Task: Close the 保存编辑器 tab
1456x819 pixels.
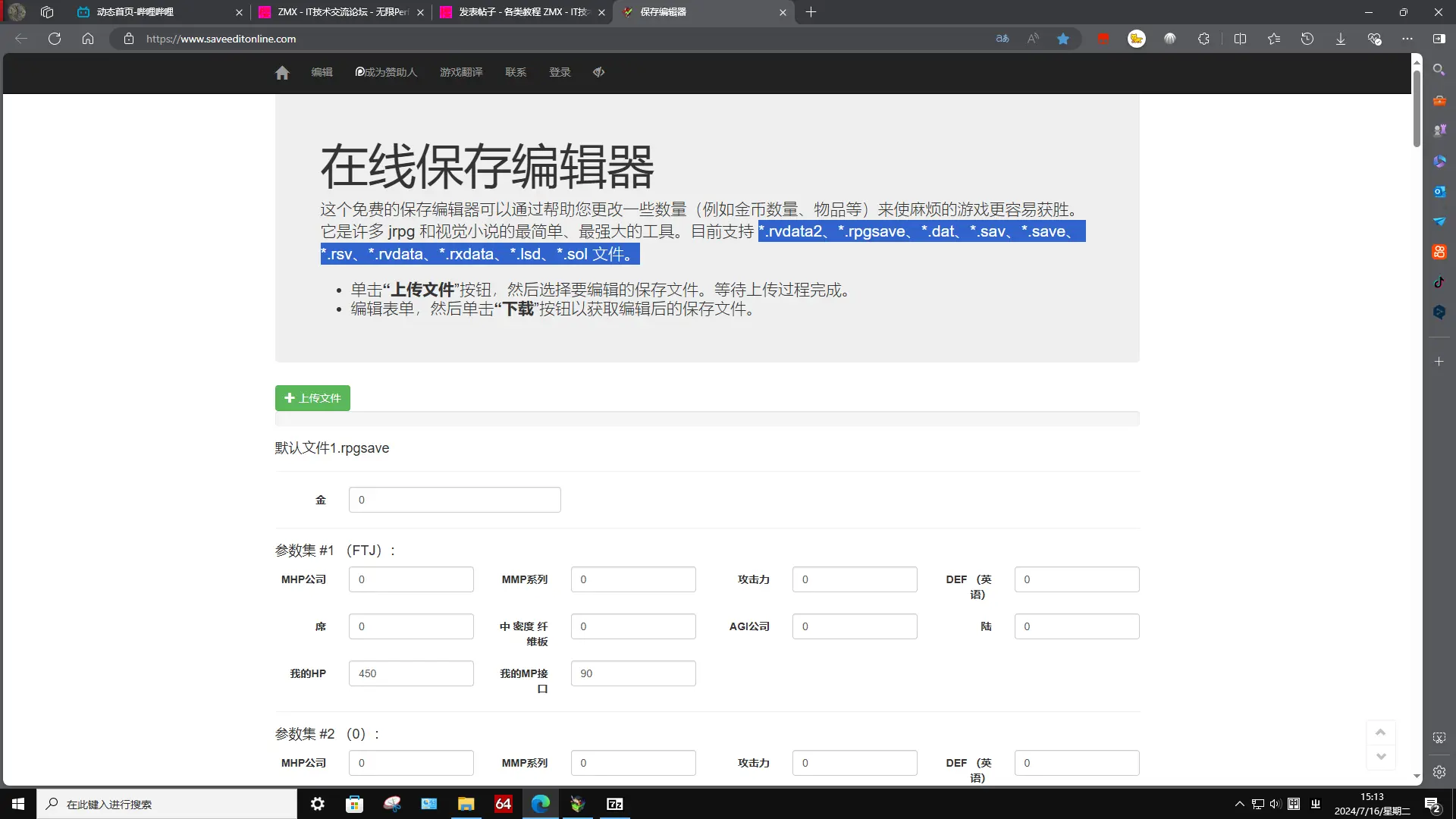Action: pos(783,12)
